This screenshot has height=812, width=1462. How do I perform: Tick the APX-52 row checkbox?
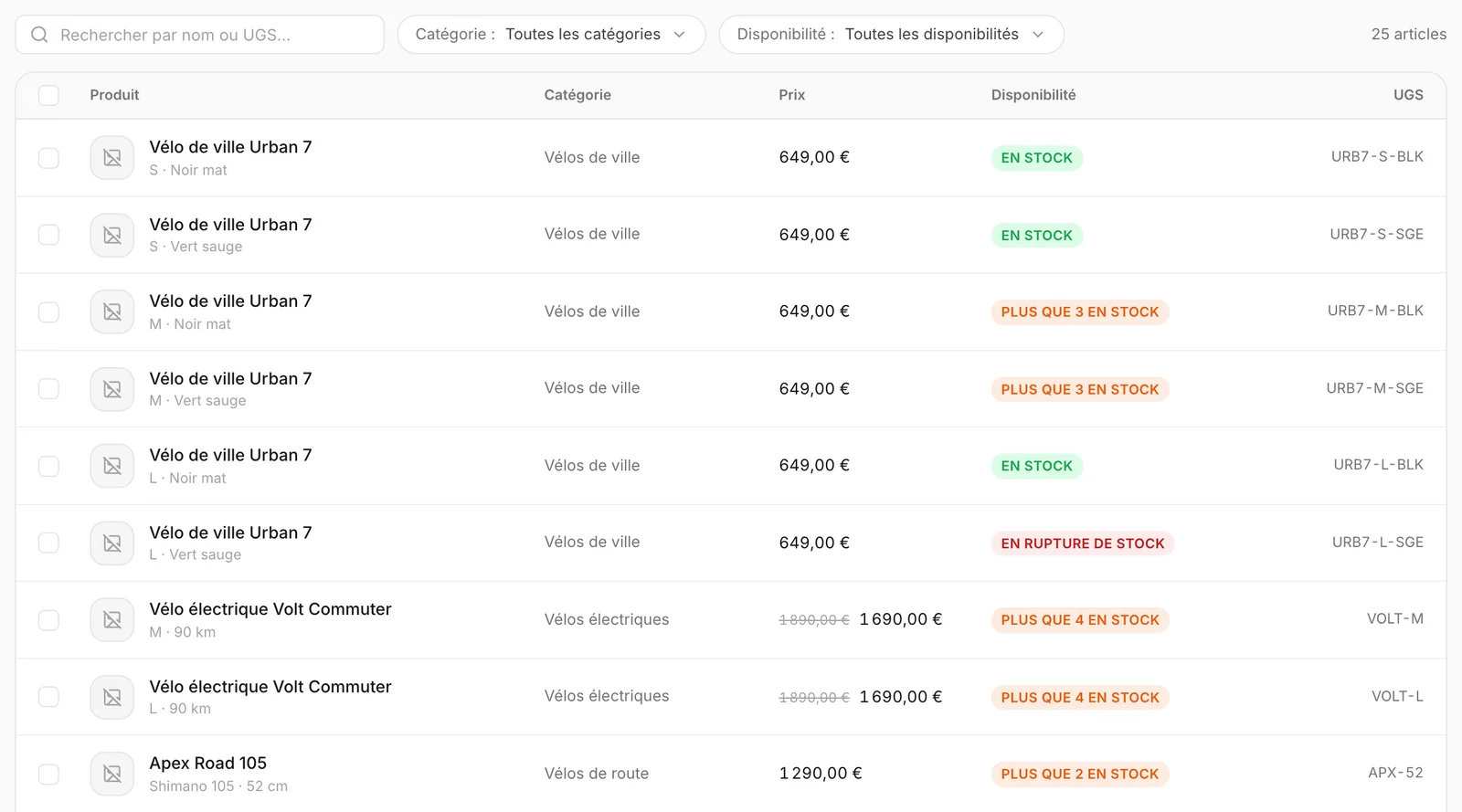click(48, 775)
